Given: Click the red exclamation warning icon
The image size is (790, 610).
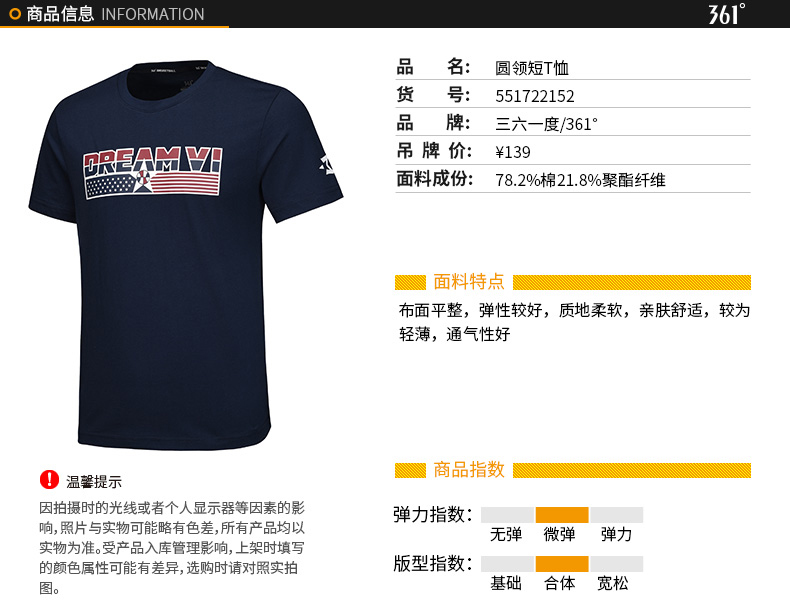Looking at the screenshot, I should (49, 480).
